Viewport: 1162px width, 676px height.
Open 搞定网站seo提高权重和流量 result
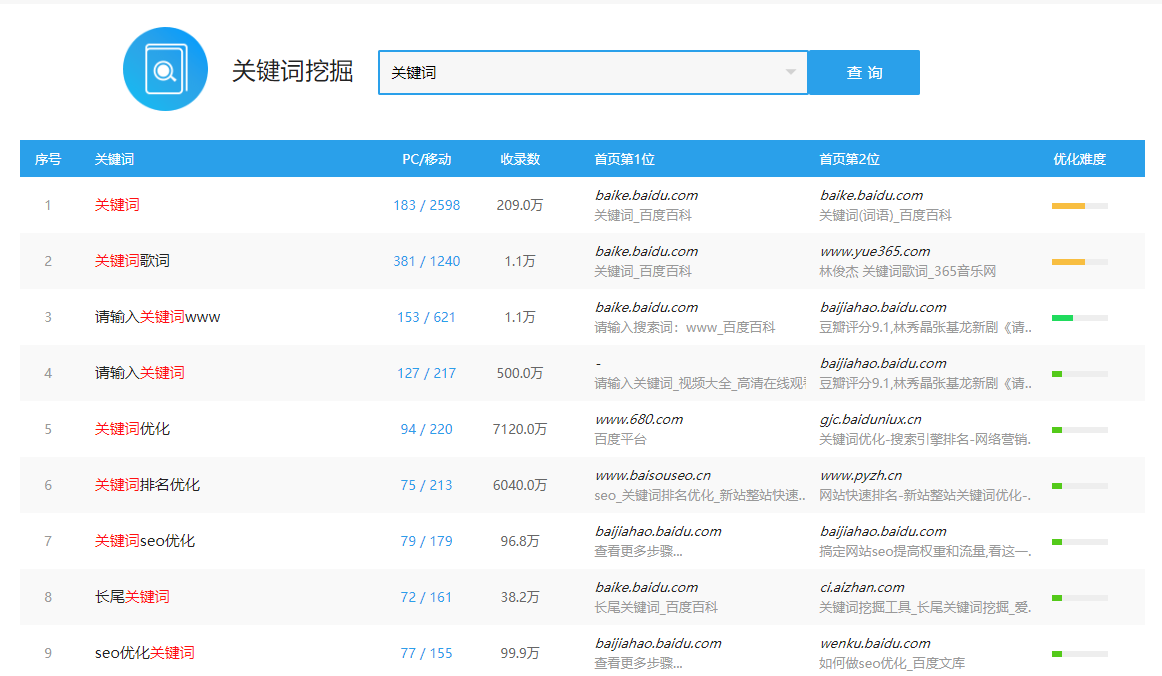pos(925,551)
